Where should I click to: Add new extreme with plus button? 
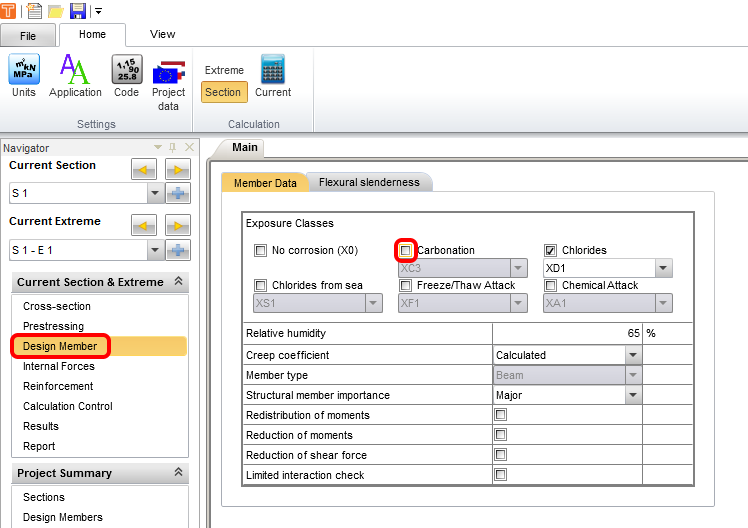(178, 250)
